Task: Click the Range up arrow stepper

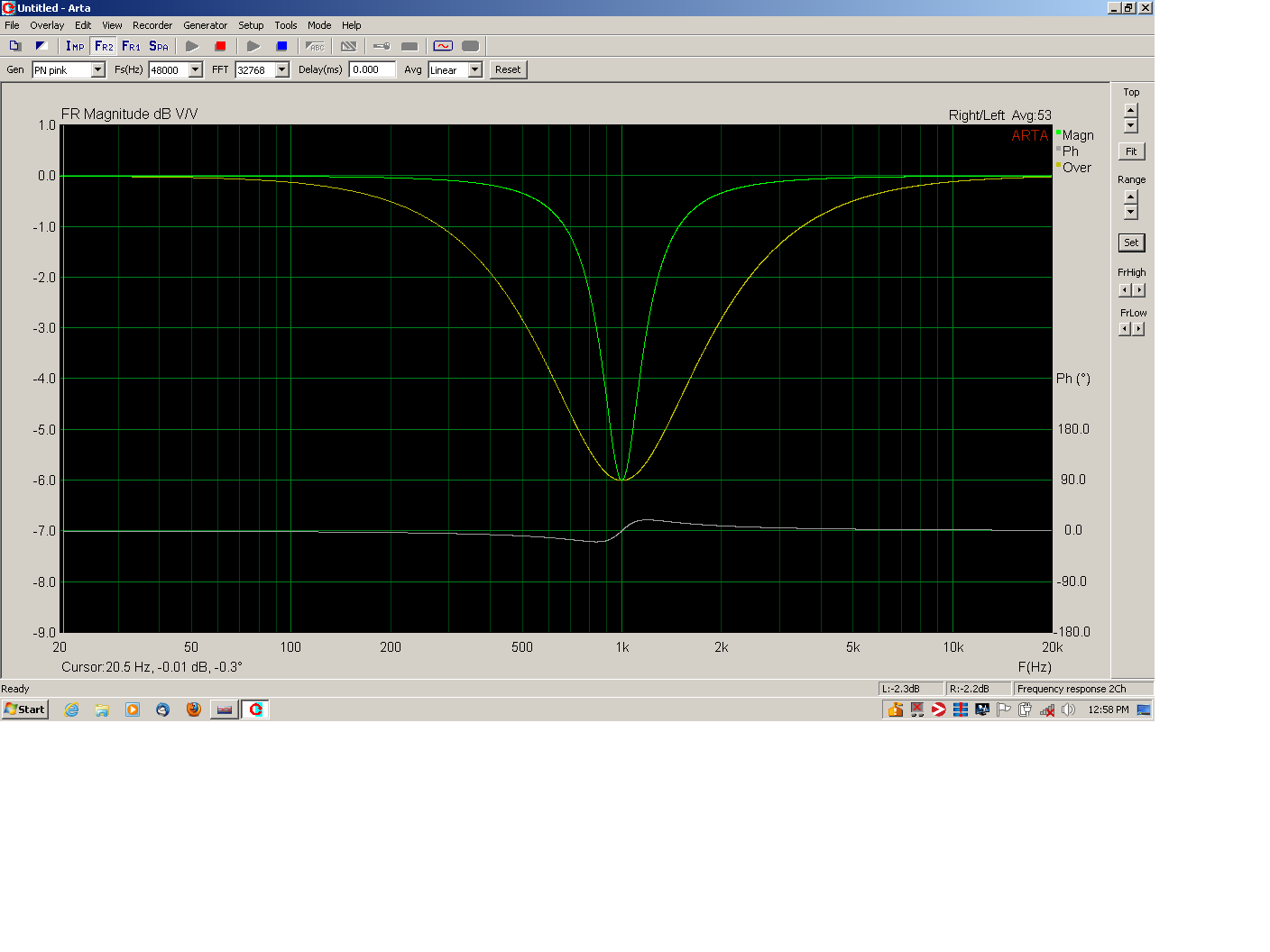Action: pyautogui.click(x=1131, y=197)
